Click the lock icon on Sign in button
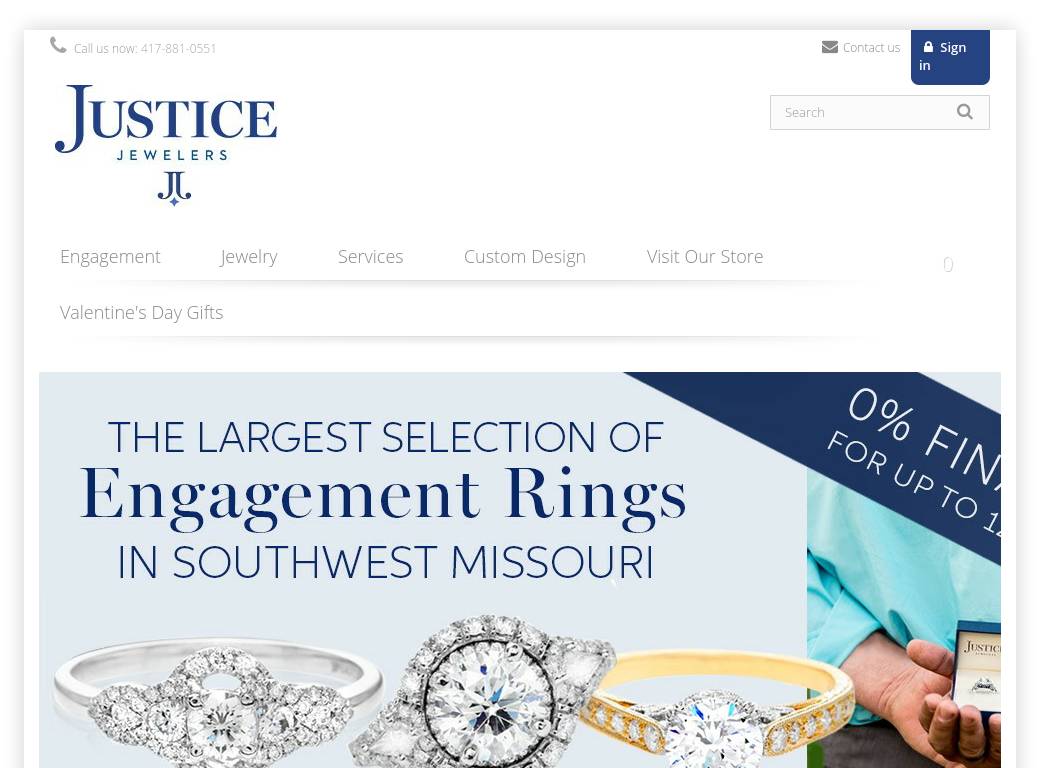Image resolution: width=1040 pixels, height=768 pixels. click(929, 47)
